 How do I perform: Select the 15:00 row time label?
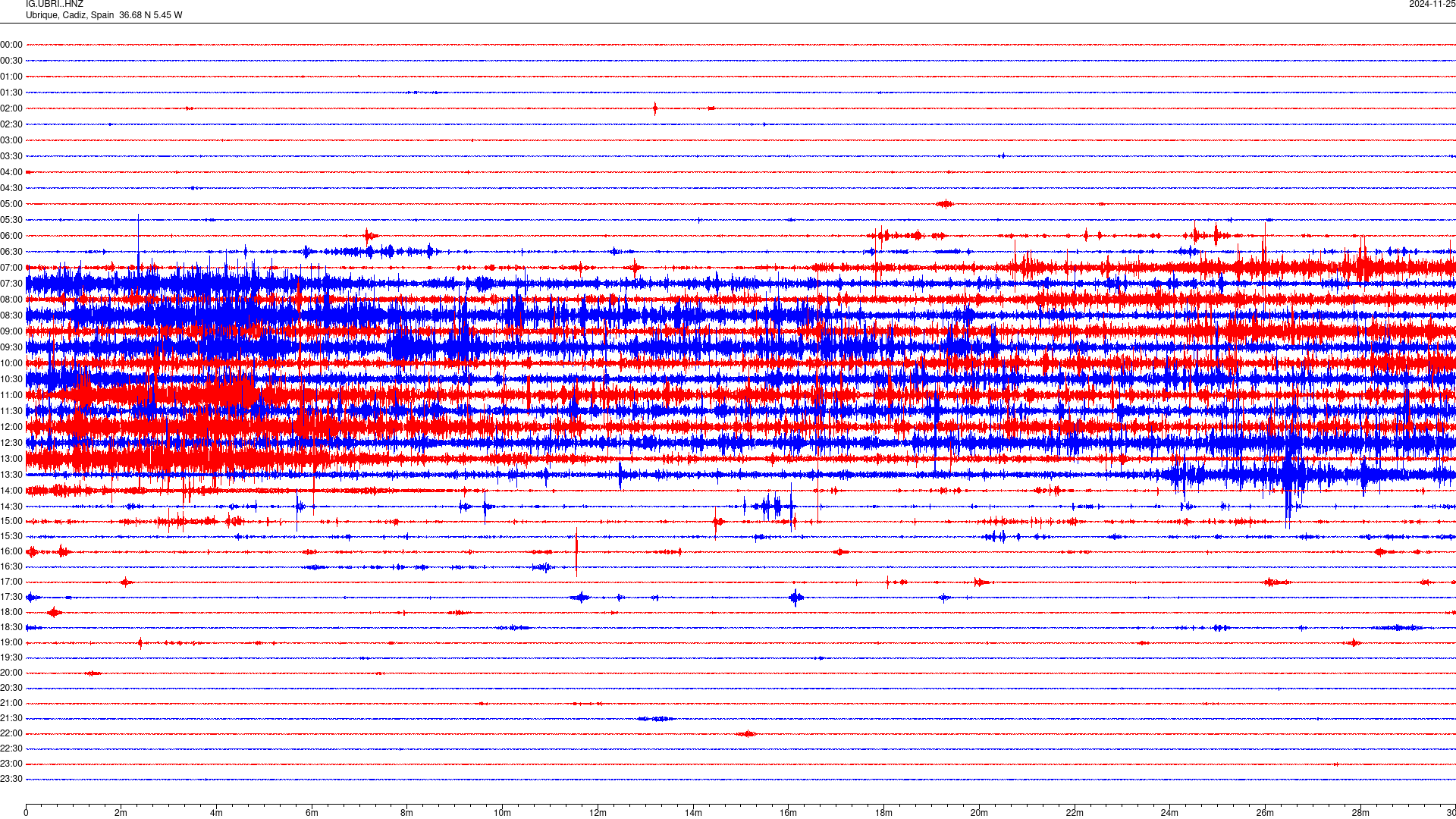(11, 521)
